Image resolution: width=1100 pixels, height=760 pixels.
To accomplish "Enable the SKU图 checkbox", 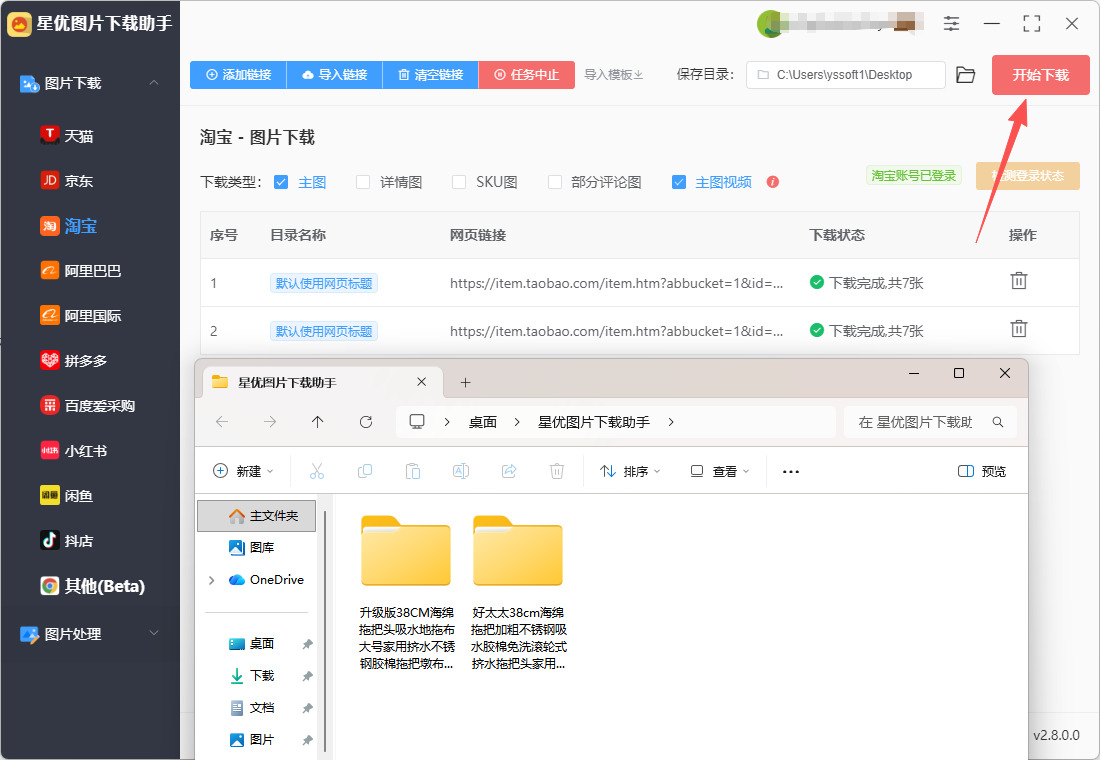I will coord(459,182).
